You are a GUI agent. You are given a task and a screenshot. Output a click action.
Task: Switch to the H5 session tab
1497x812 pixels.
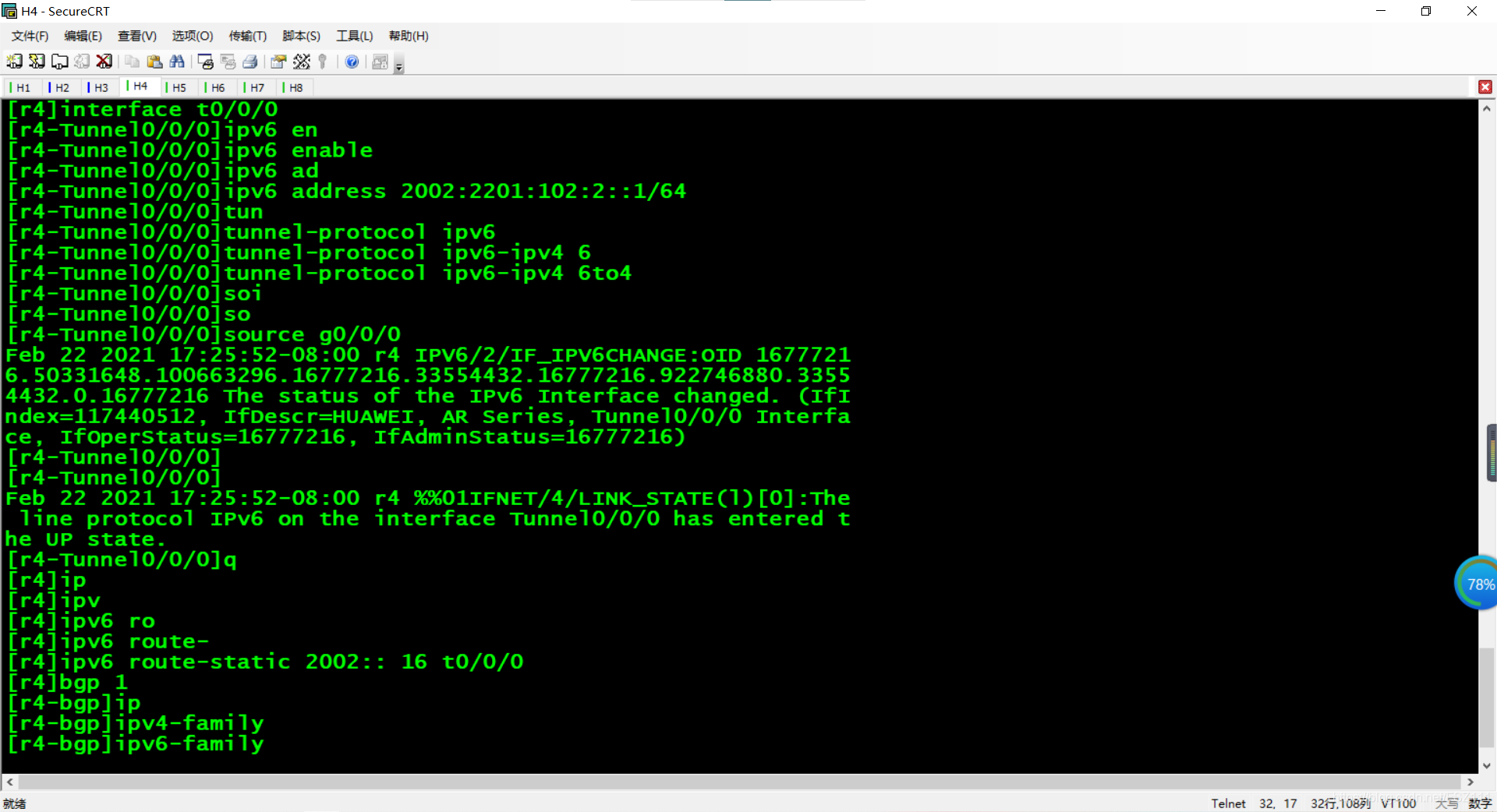pos(178,87)
